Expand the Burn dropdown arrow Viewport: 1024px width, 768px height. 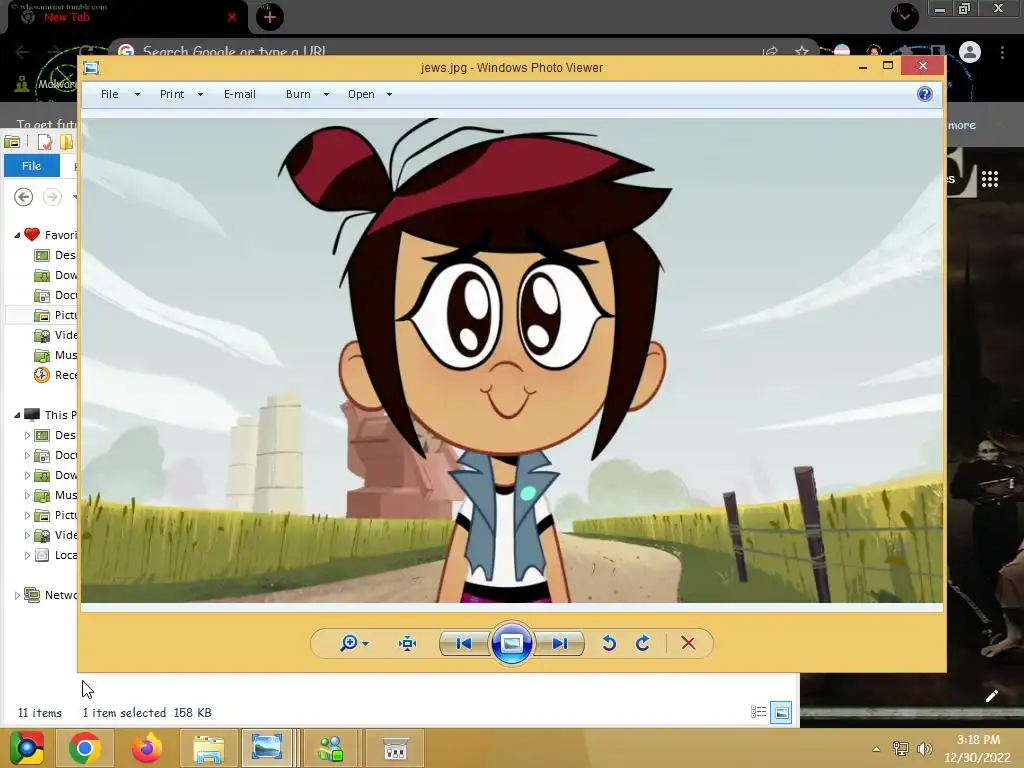(x=327, y=95)
